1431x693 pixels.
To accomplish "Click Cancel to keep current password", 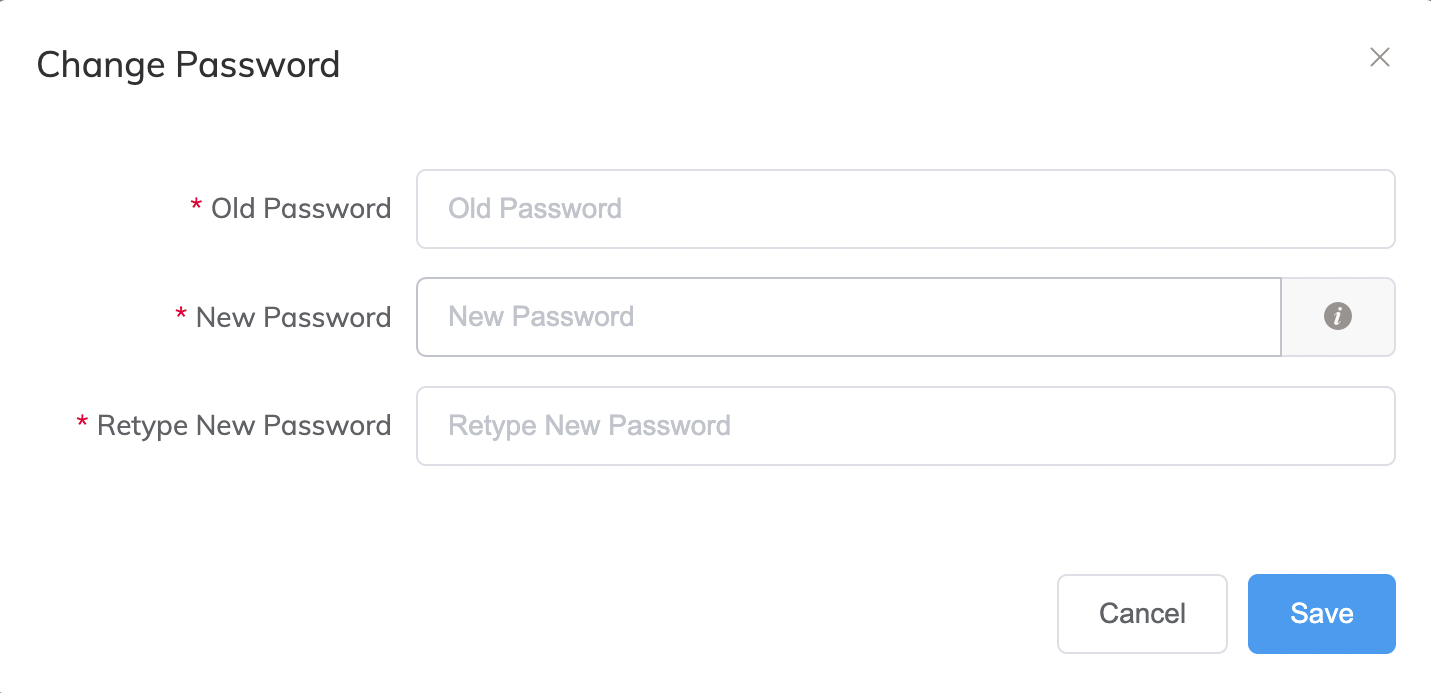I will click(x=1142, y=613).
